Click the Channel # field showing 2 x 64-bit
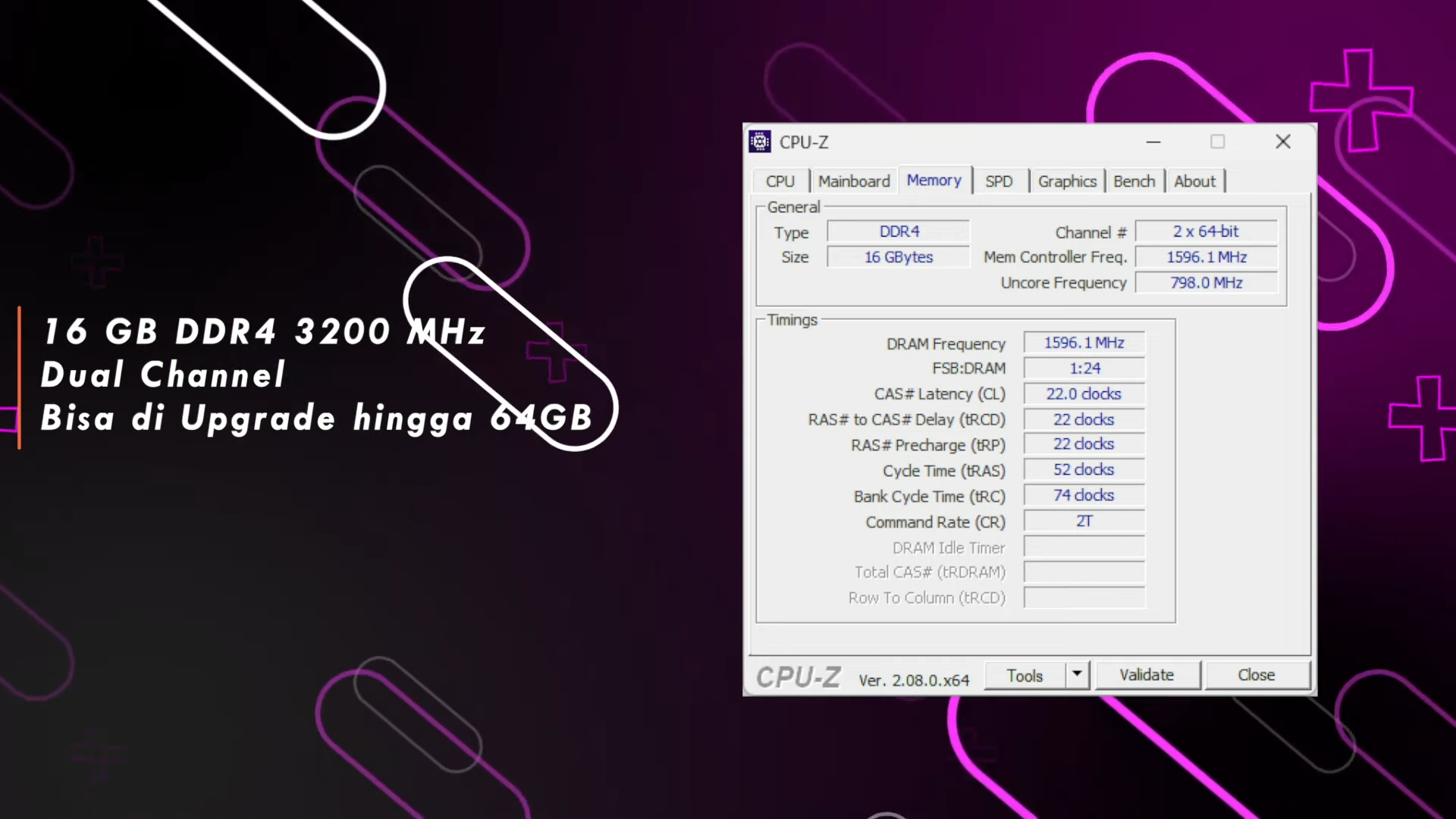Screen dimensions: 1456x819 pyautogui.click(x=1206, y=231)
